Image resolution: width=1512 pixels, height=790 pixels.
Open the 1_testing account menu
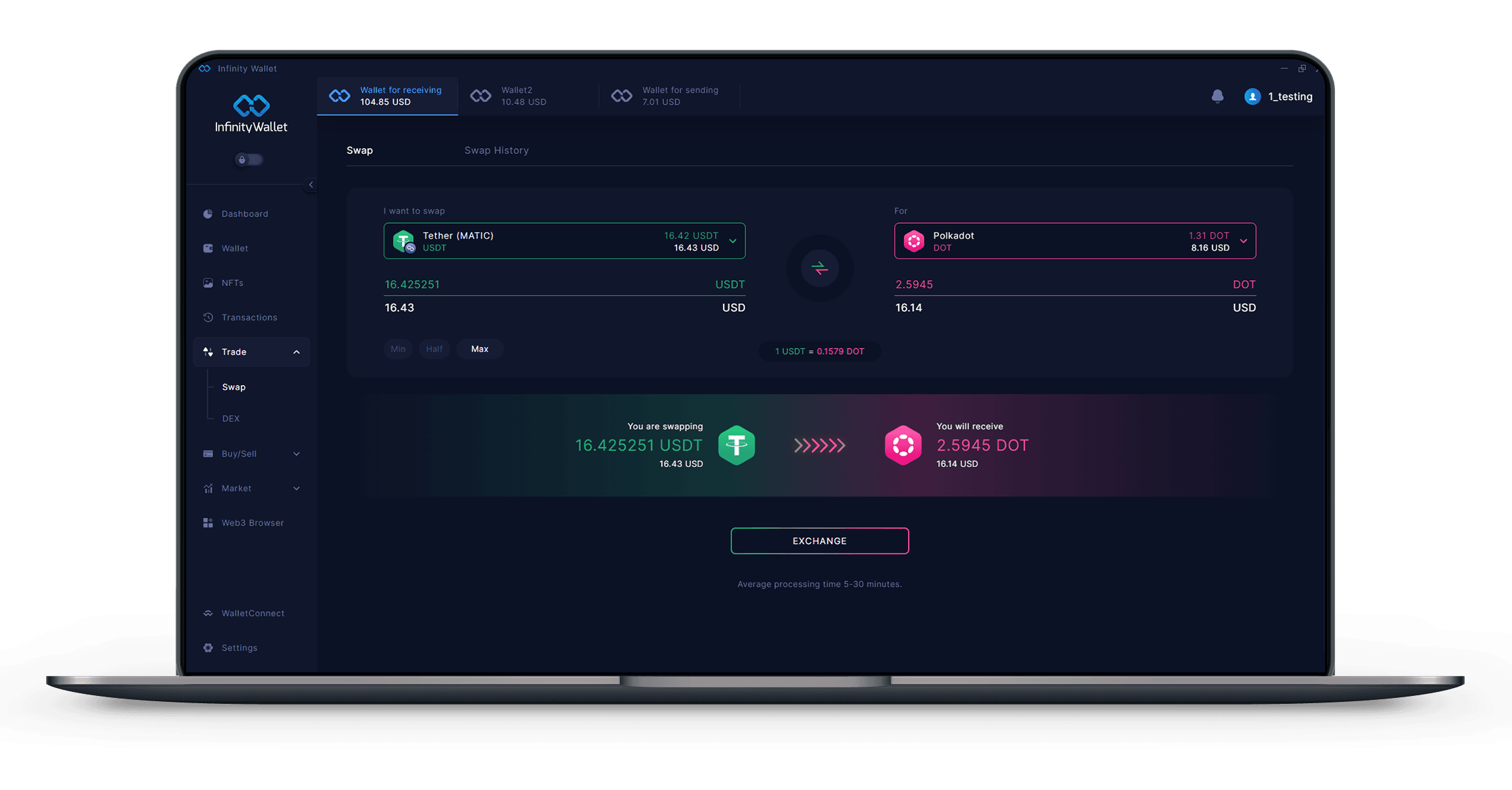(1278, 97)
